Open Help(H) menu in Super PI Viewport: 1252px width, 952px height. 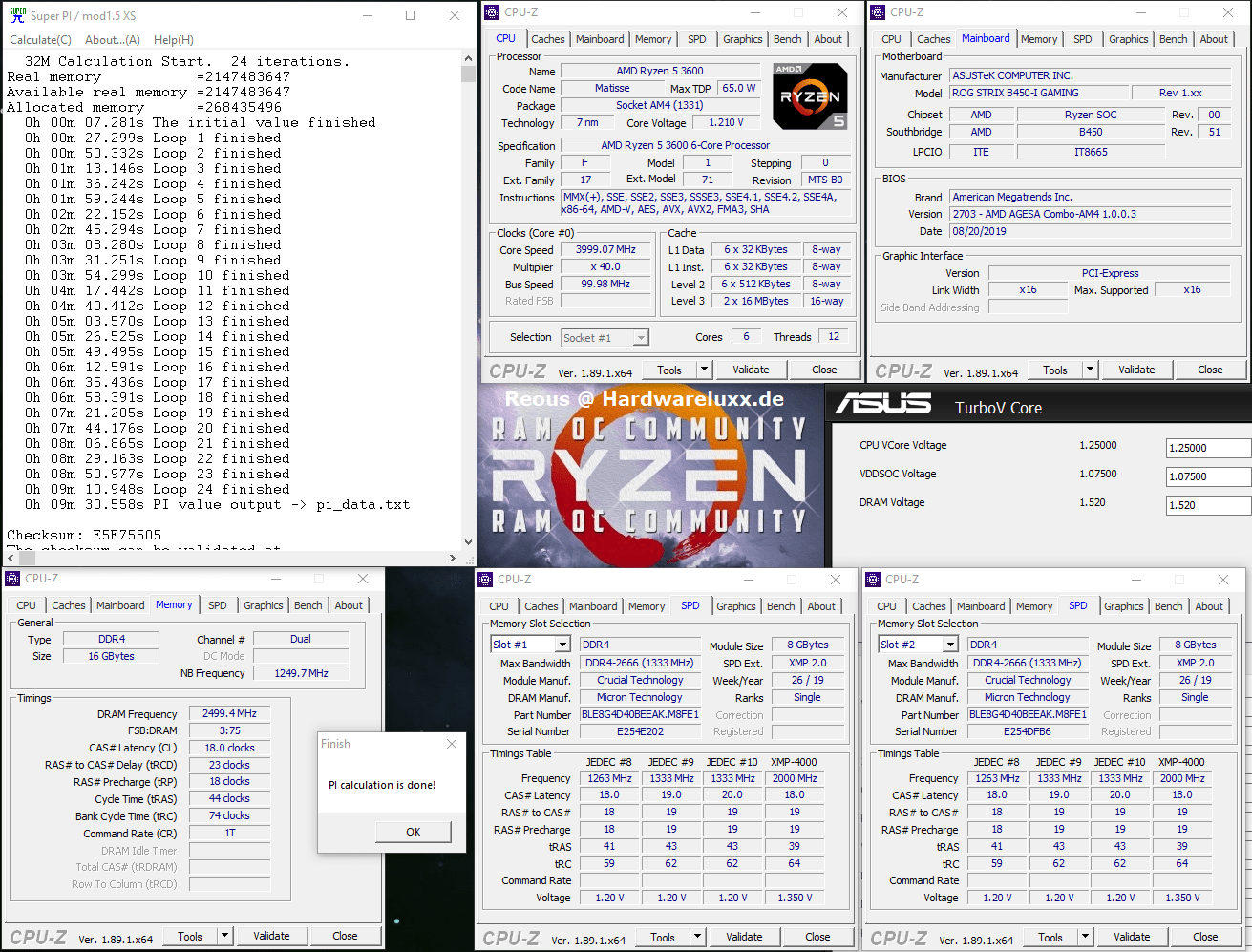tap(174, 40)
